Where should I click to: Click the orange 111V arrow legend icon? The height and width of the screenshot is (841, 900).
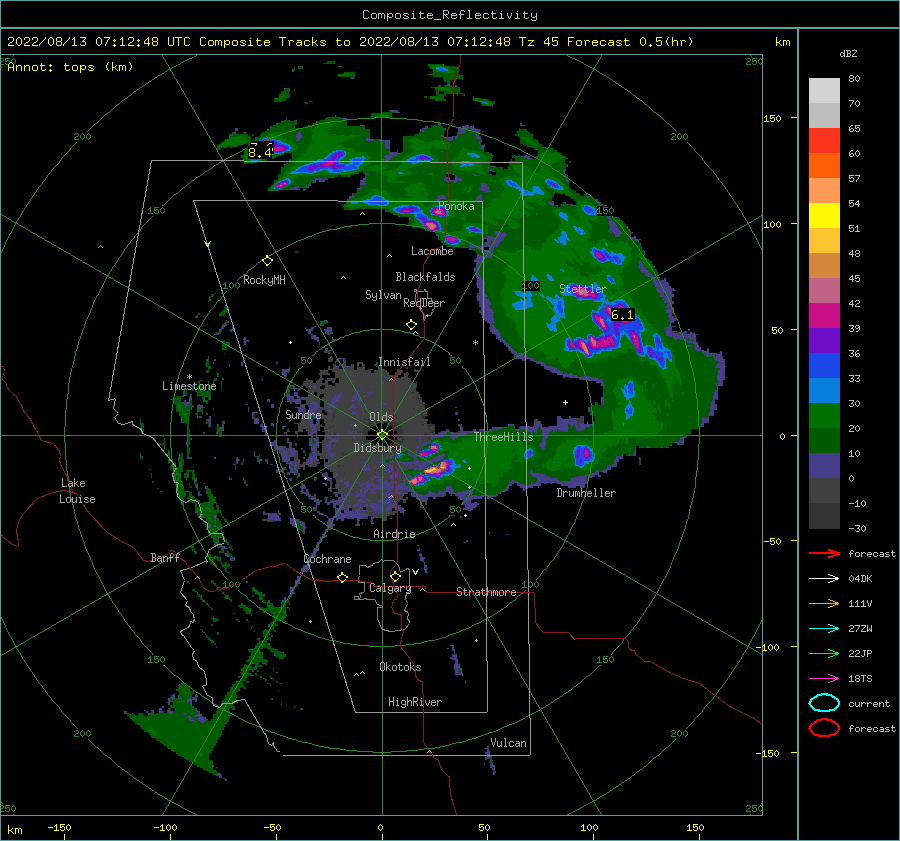pos(824,603)
